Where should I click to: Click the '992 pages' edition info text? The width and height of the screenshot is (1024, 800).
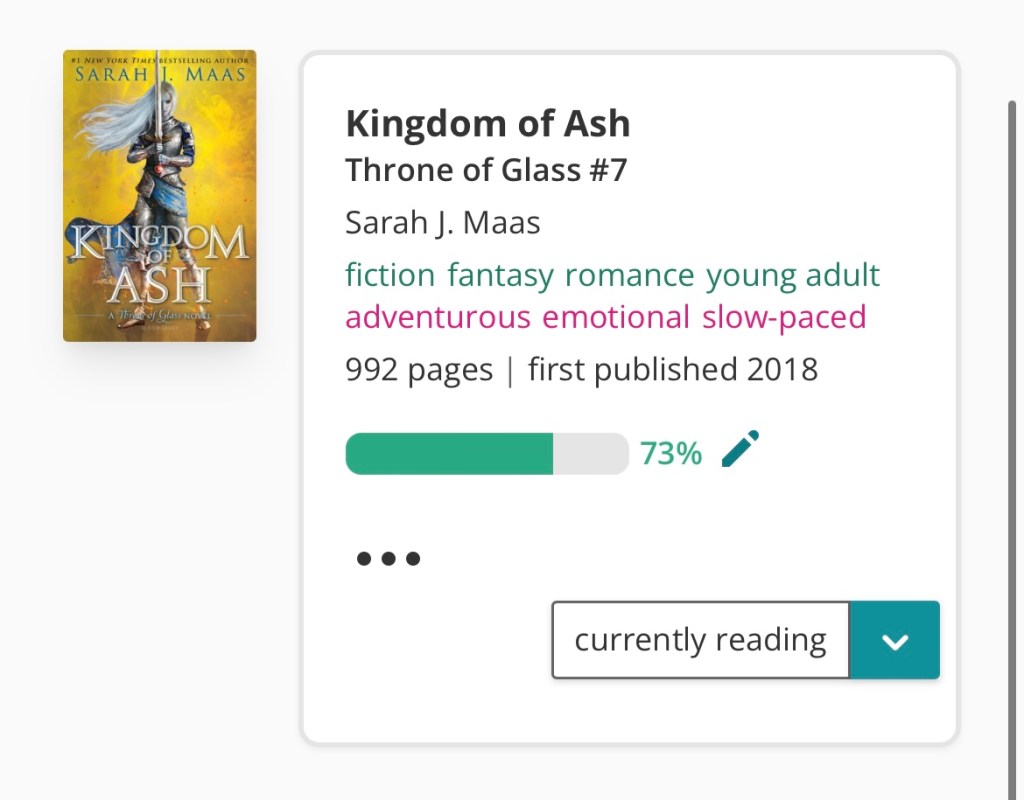click(x=419, y=370)
